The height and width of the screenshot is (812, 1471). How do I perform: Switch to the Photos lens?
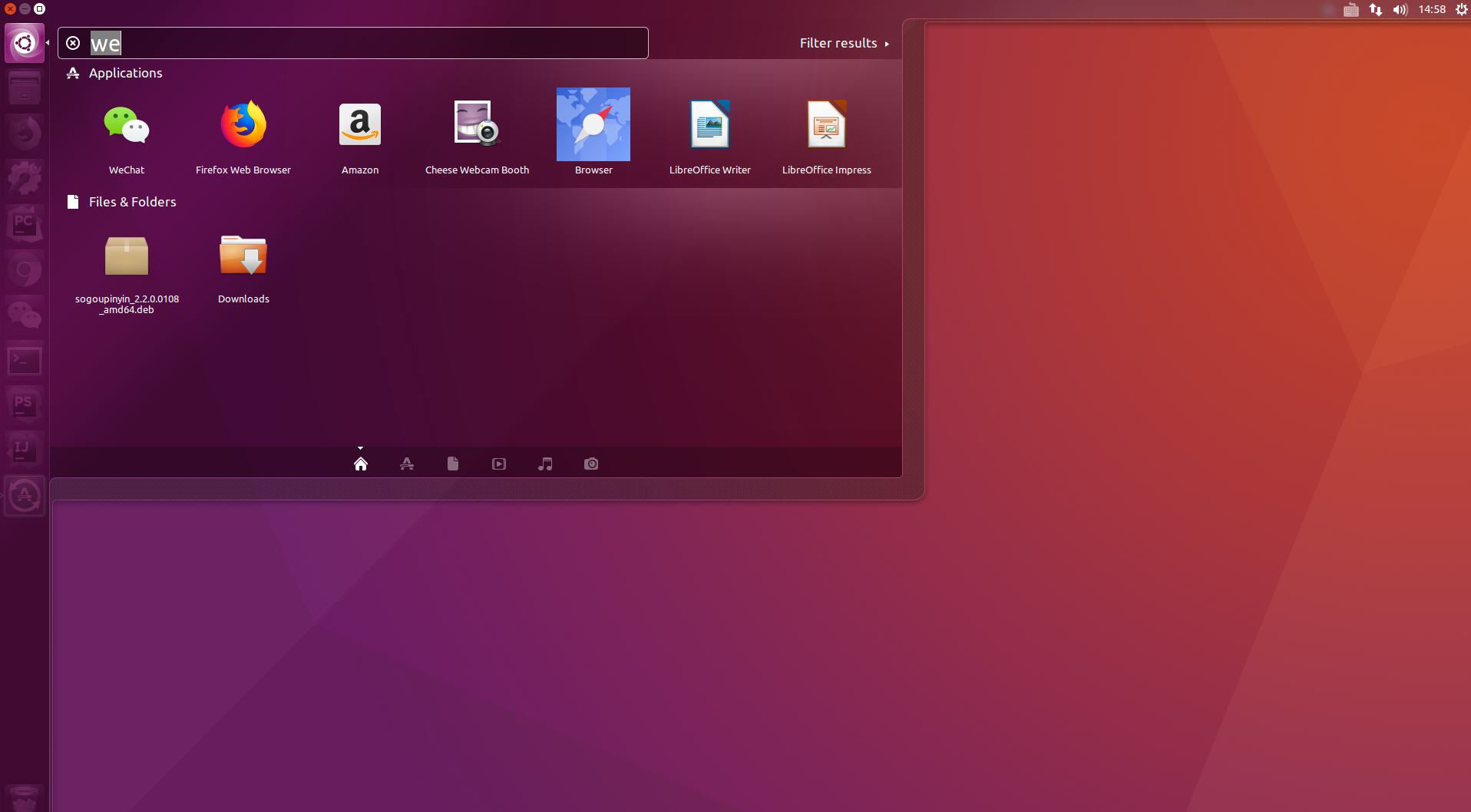point(591,464)
